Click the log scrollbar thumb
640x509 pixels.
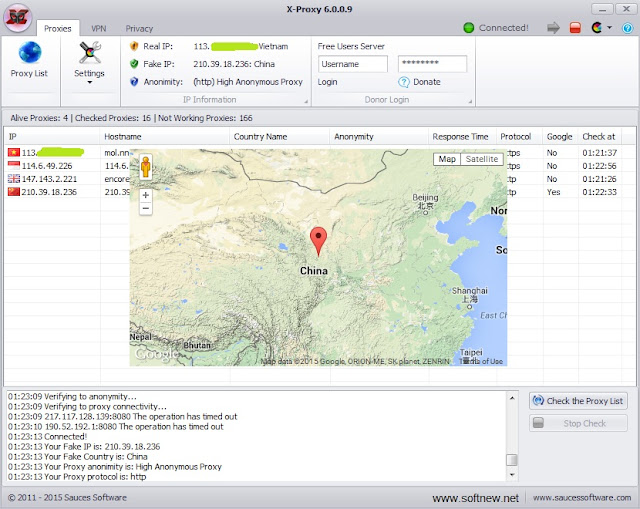tap(512, 460)
